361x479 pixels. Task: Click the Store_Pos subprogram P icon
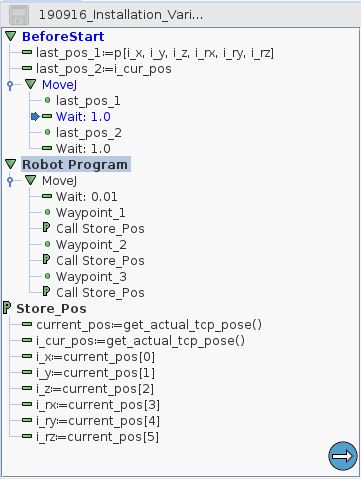[7, 308]
